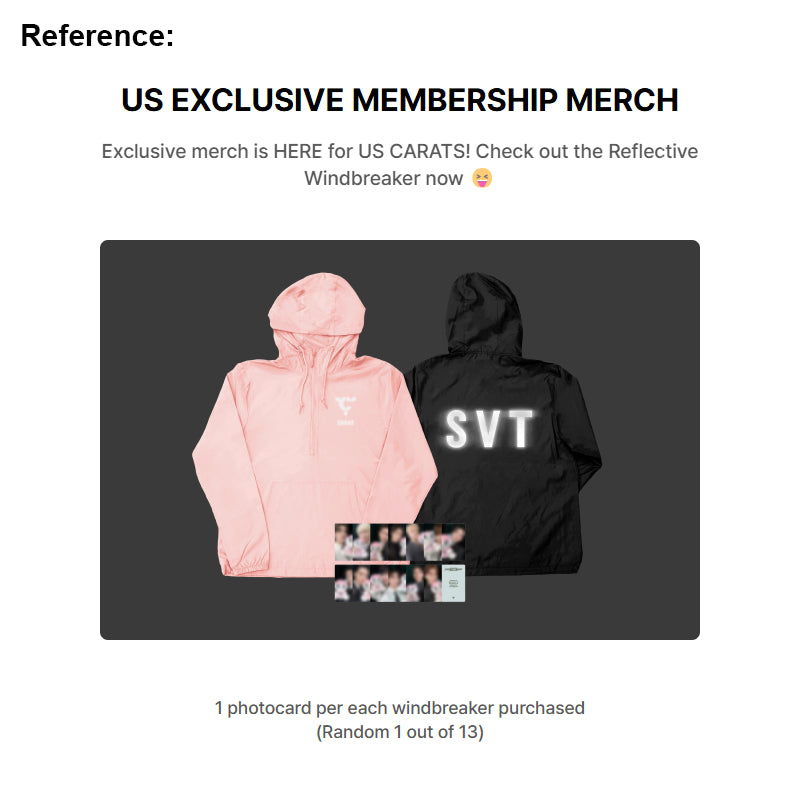Select the mint green info card
Viewport: 800px width, 800px height.
click(x=453, y=583)
